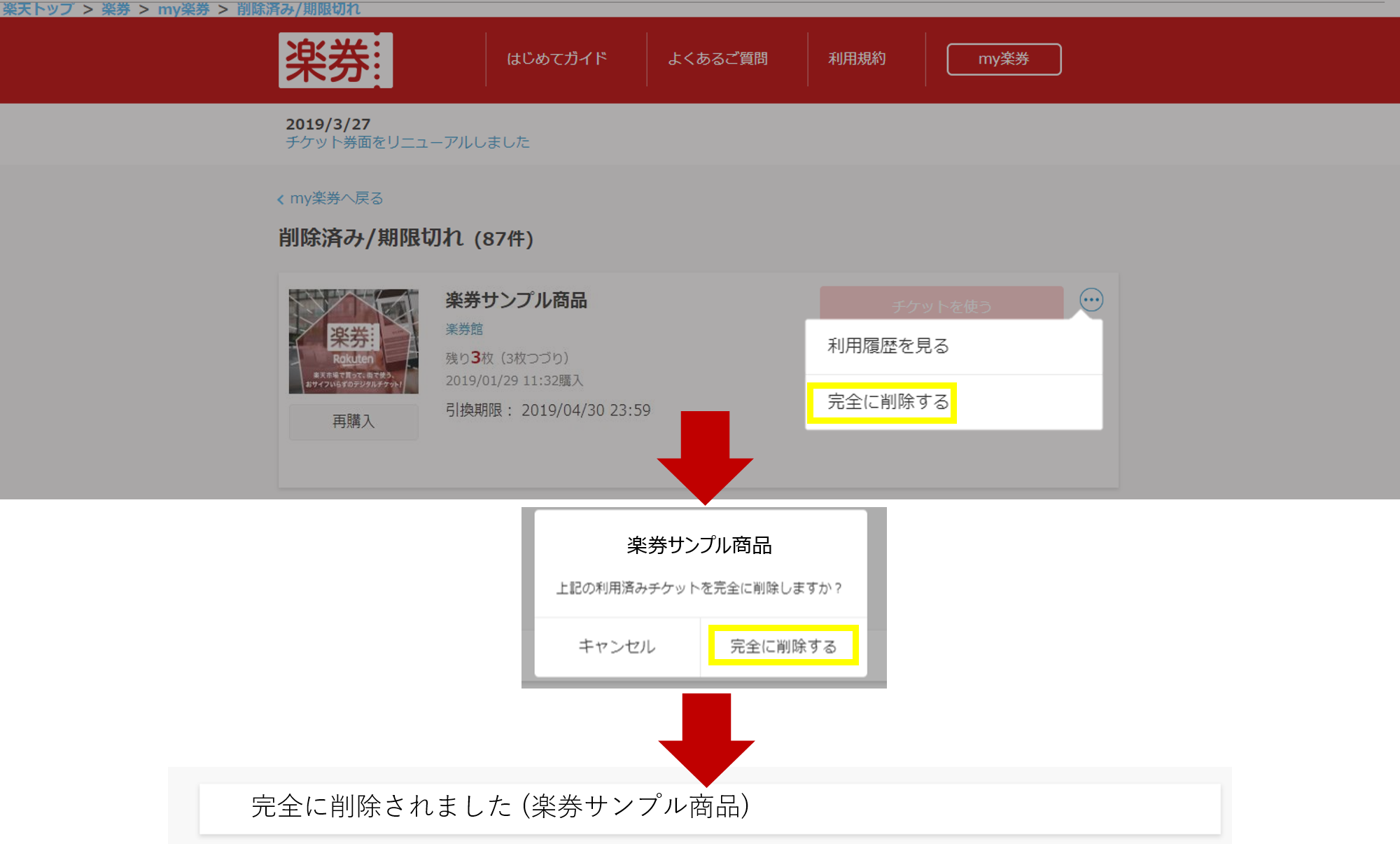Go to my楽券 breadcrumb link

tap(183, 8)
